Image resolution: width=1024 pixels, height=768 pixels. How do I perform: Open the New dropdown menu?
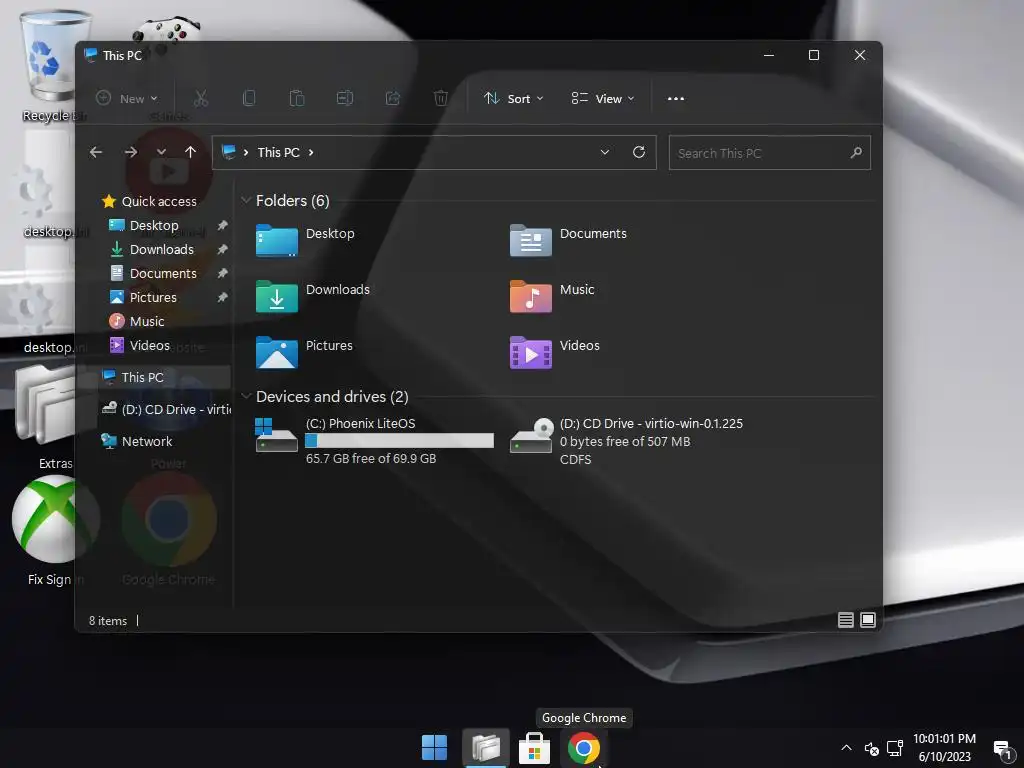(x=127, y=99)
